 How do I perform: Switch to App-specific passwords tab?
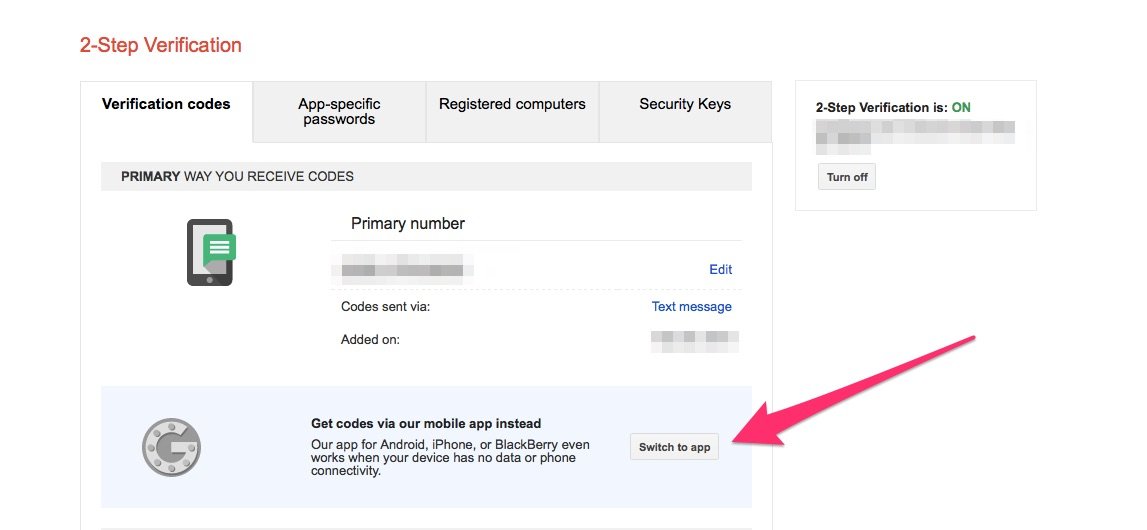point(339,111)
